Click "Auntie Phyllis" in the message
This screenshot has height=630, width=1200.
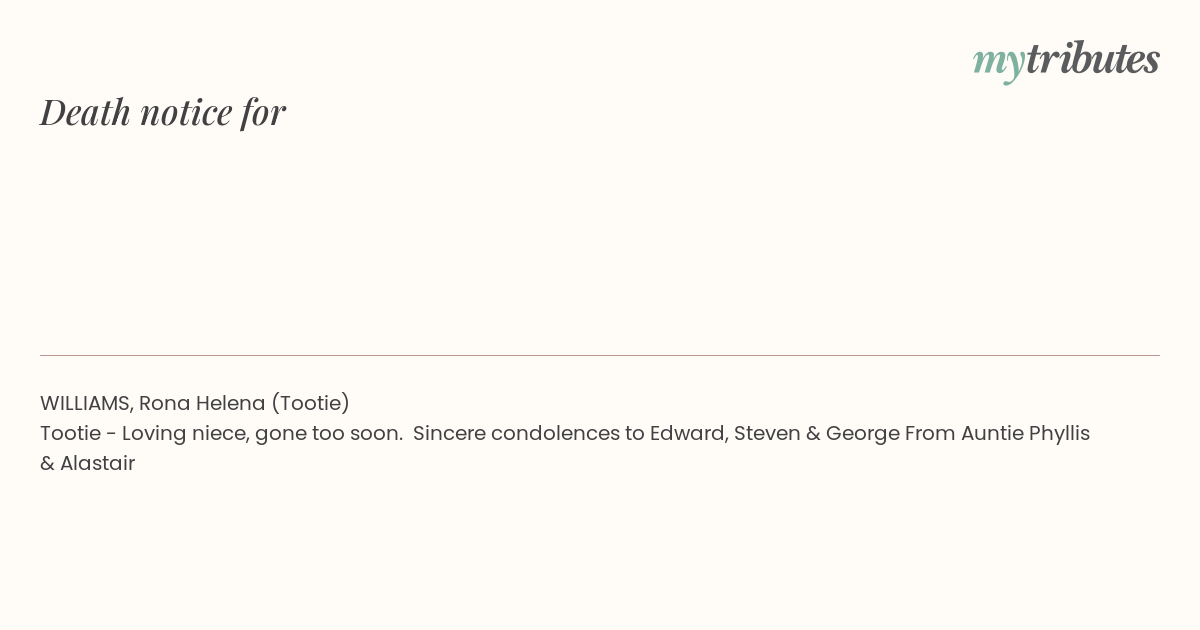coord(1022,433)
